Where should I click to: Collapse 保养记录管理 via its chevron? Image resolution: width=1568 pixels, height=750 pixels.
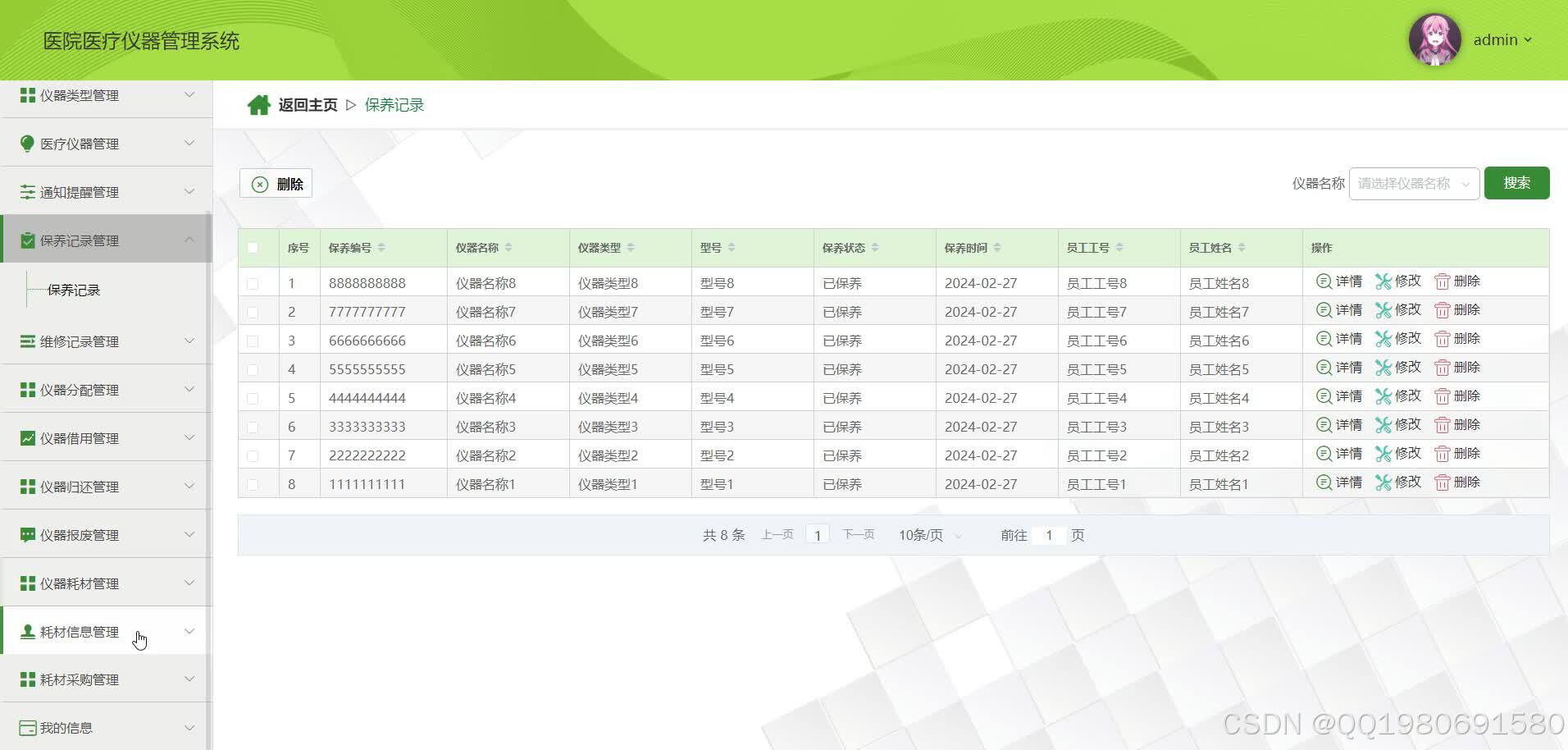[x=189, y=240]
